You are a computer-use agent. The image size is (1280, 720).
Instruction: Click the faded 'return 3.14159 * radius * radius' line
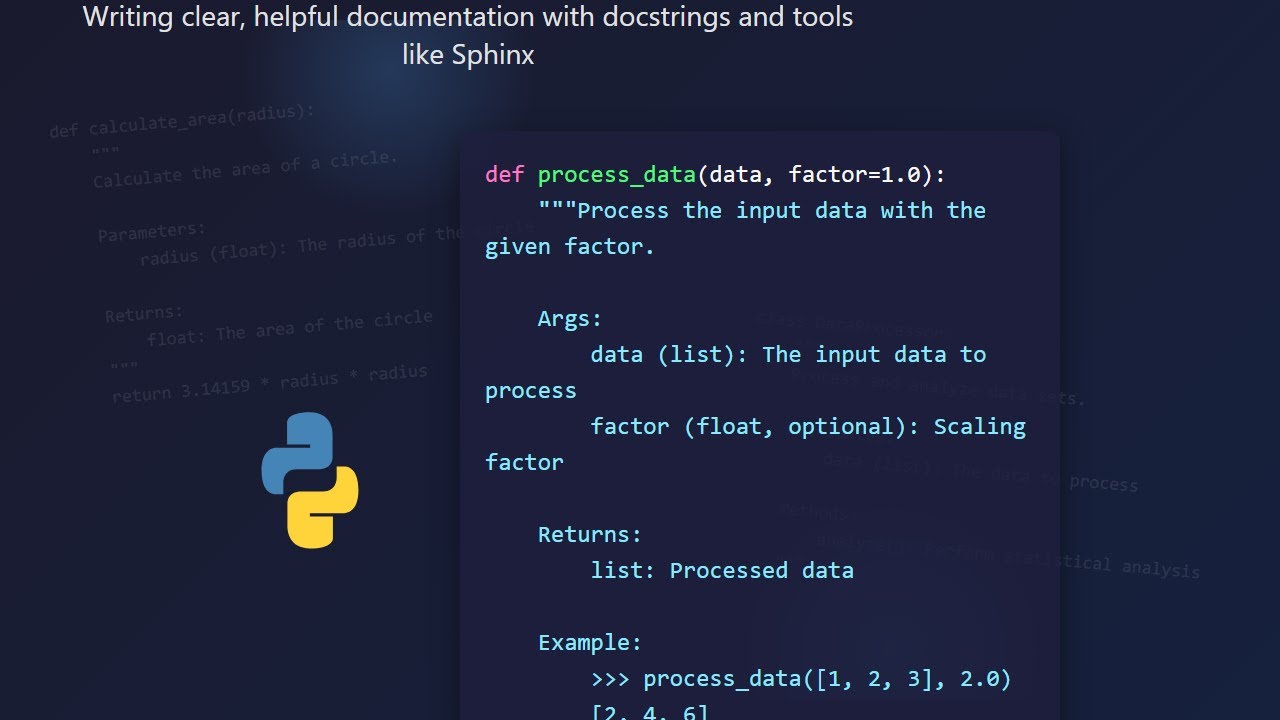270,383
